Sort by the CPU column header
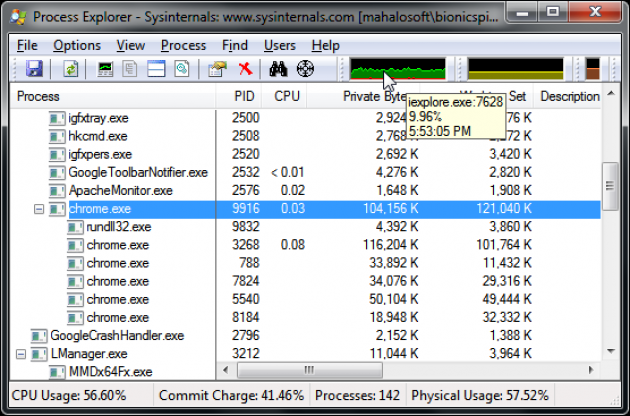Viewport: 630px width, 416px height. point(284,96)
